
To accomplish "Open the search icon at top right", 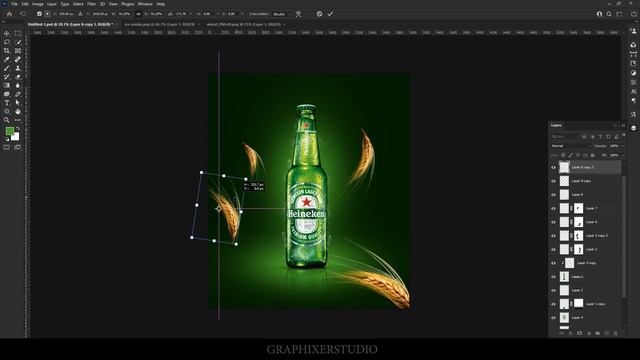I will [x=609, y=14].
